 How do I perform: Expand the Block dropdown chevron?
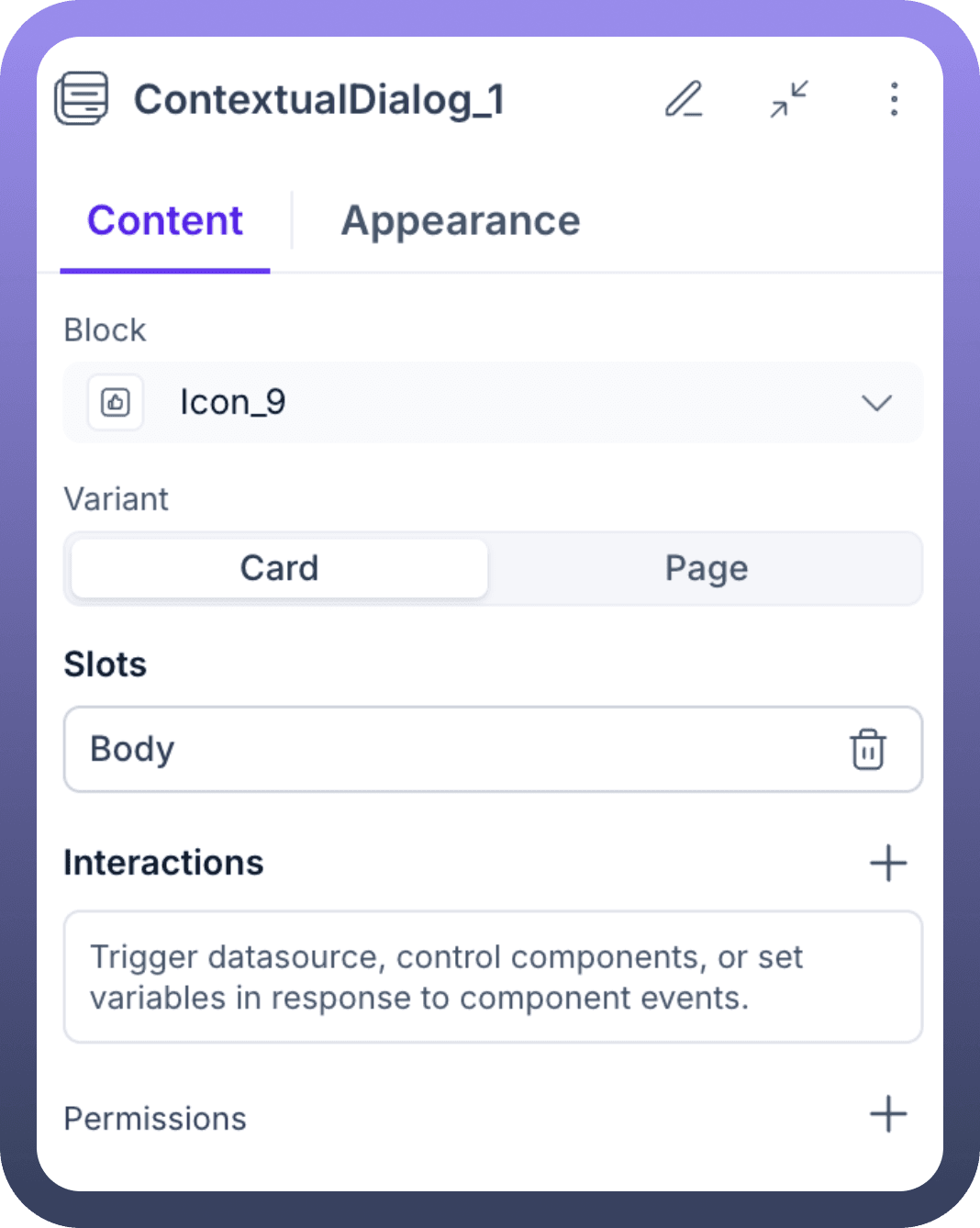[876, 403]
